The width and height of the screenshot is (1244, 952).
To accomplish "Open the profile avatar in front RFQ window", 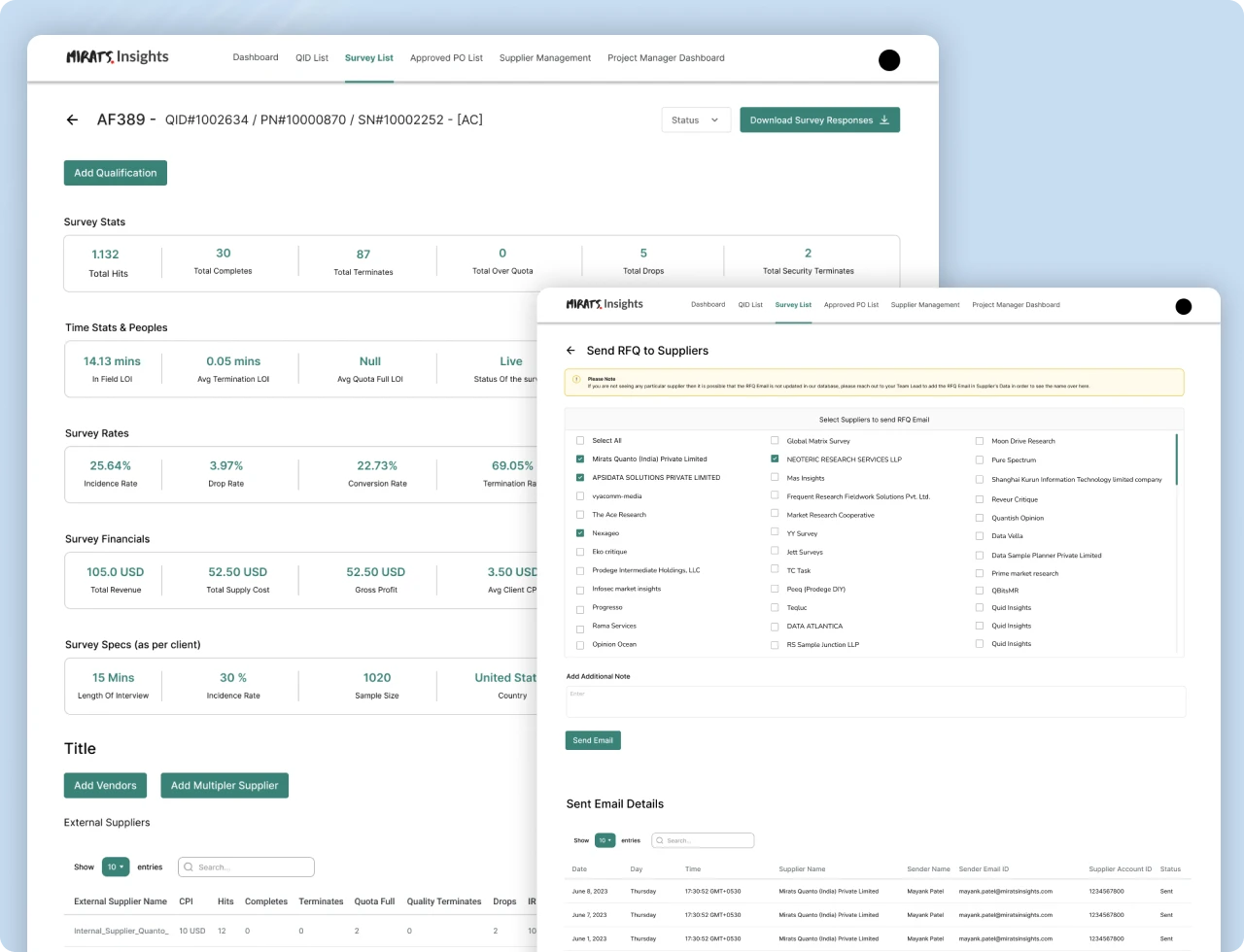I will click(x=1184, y=307).
